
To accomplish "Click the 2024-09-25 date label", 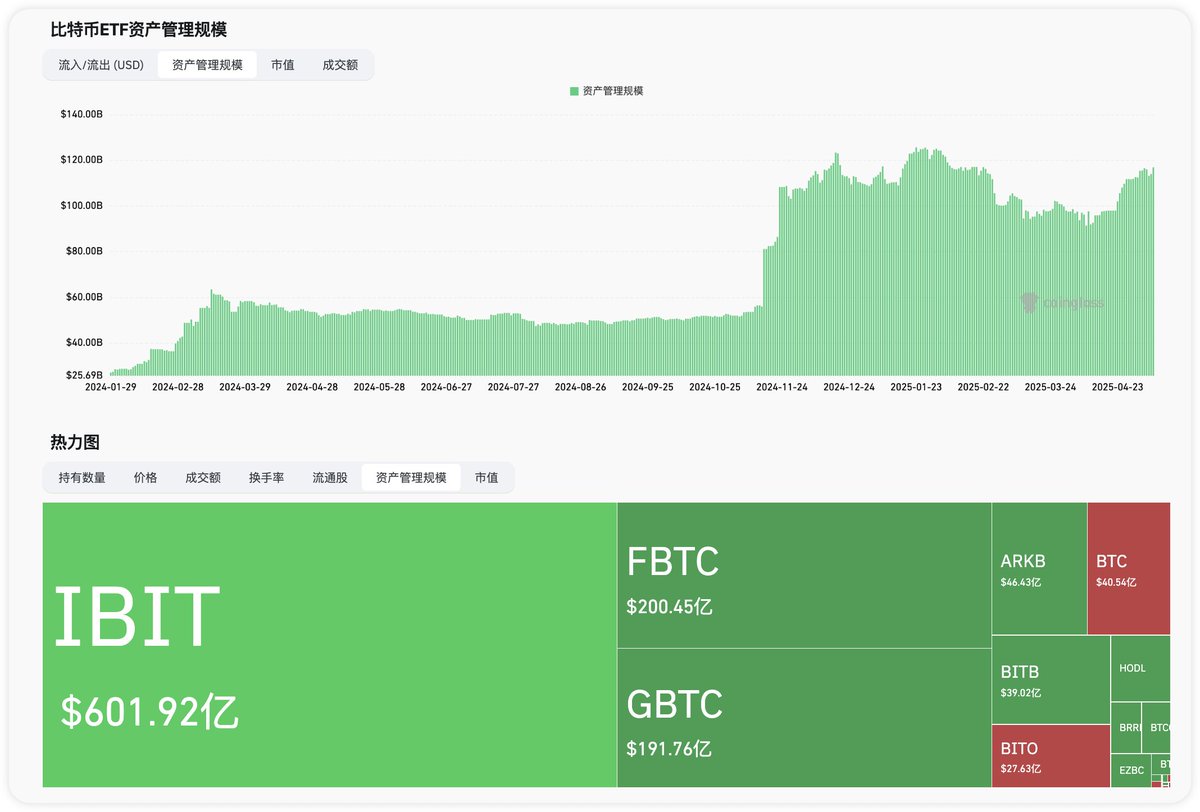I will (x=647, y=386).
